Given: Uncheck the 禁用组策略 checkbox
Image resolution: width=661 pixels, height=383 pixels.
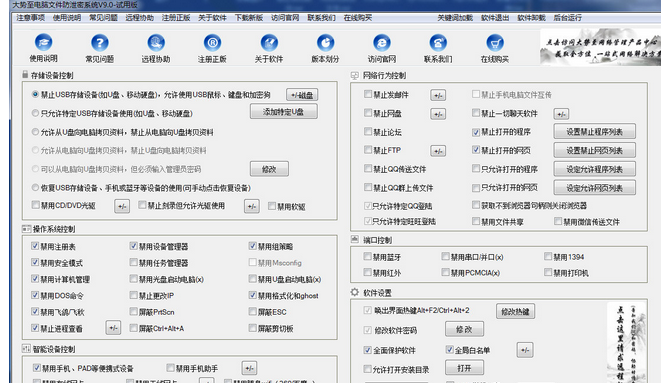Looking at the screenshot, I should [x=253, y=246].
